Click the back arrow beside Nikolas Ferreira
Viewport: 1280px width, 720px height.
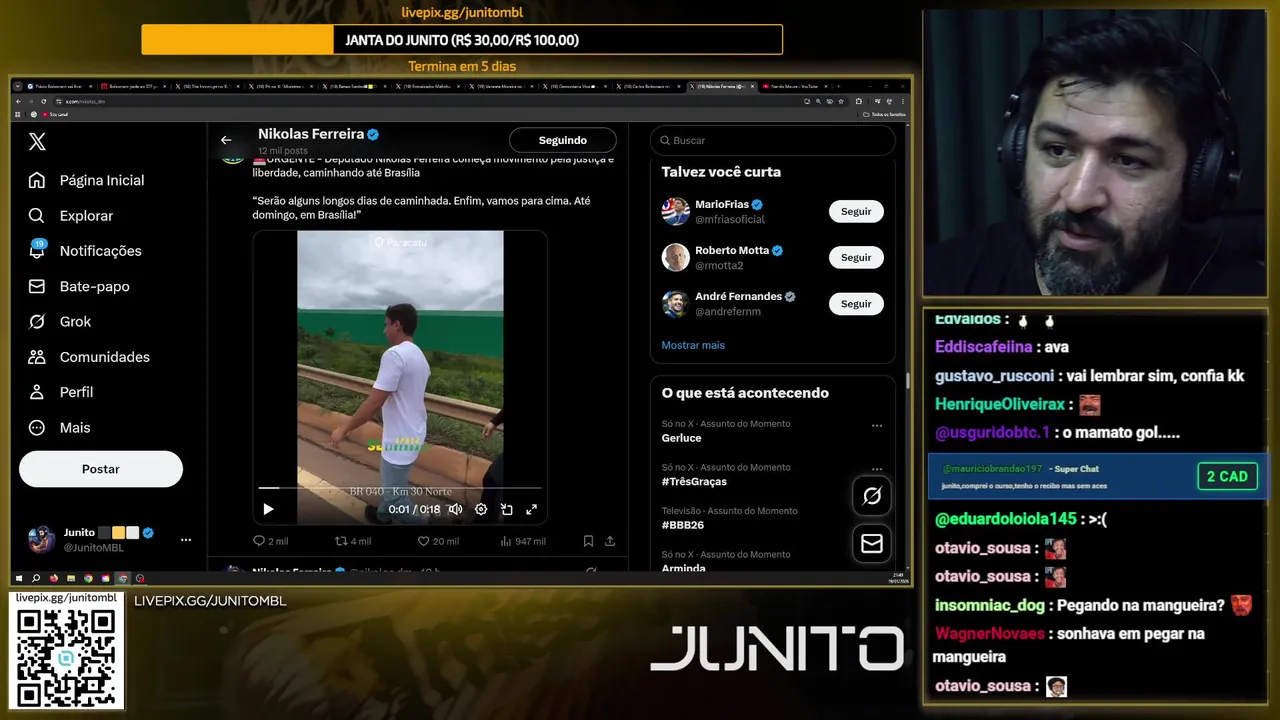tap(226, 140)
